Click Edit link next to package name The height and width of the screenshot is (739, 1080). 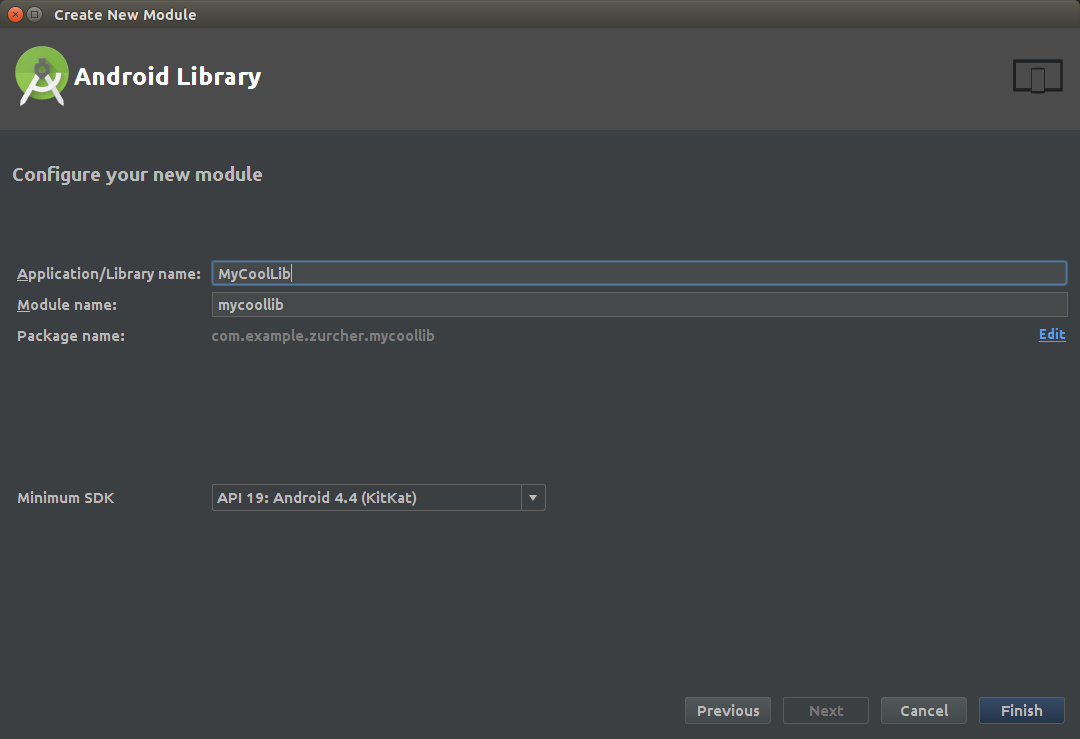tap(1052, 335)
